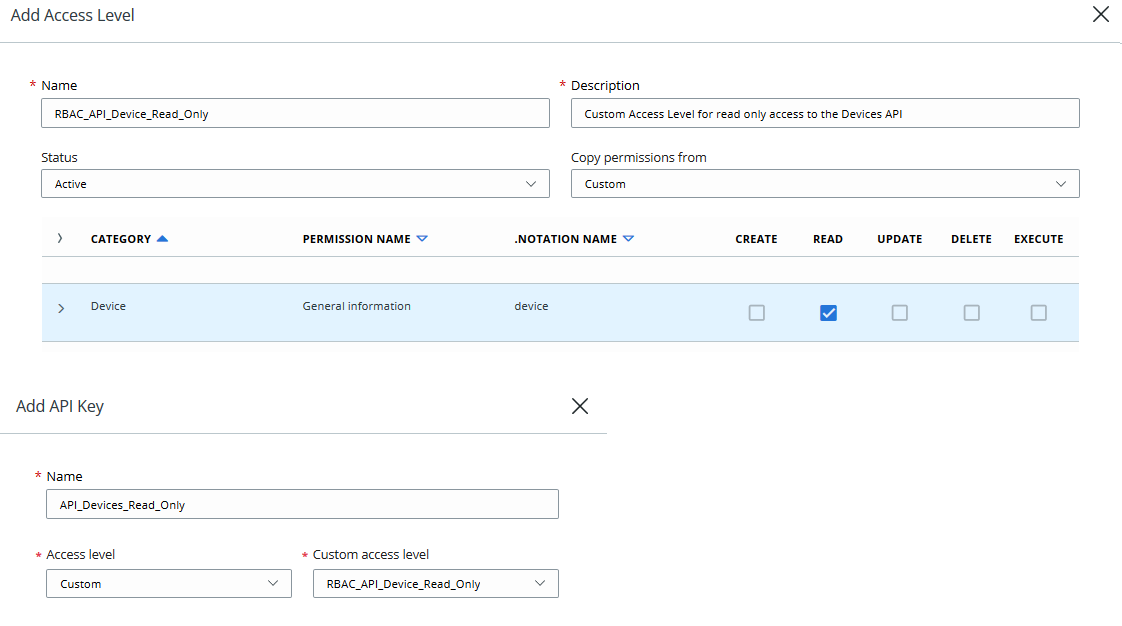The width and height of the screenshot is (1122, 626).
Task: Expand all rows using header chevron
Action: (x=60, y=239)
